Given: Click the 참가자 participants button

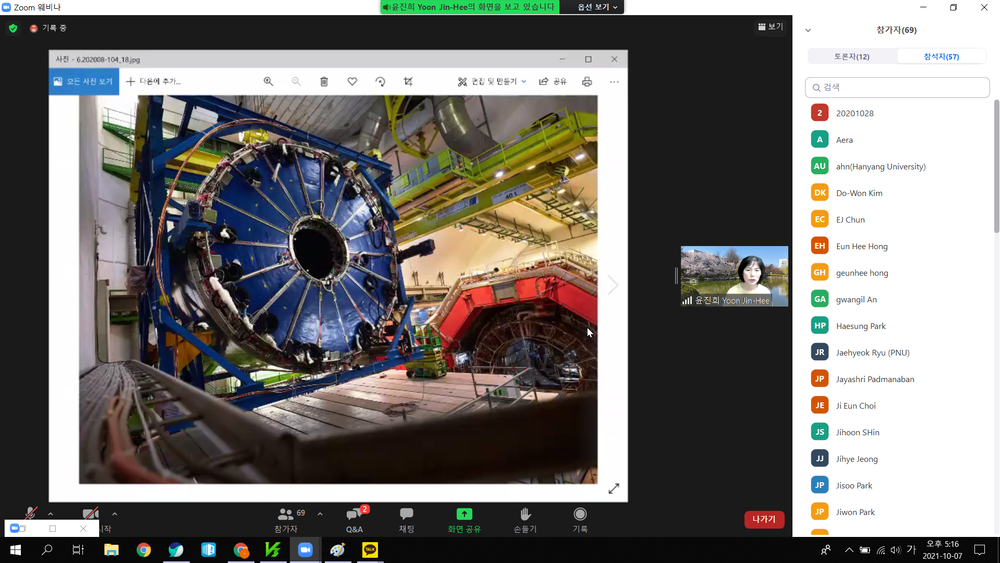Looking at the screenshot, I should (286, 520).
